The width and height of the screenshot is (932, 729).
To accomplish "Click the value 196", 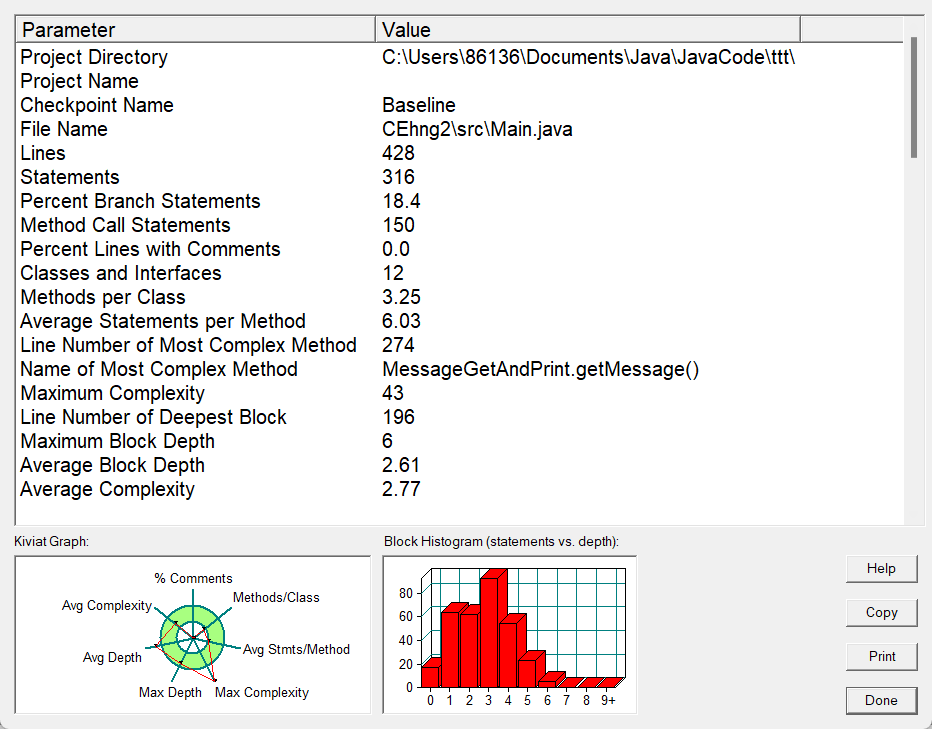I will click(x=398, y=417).
